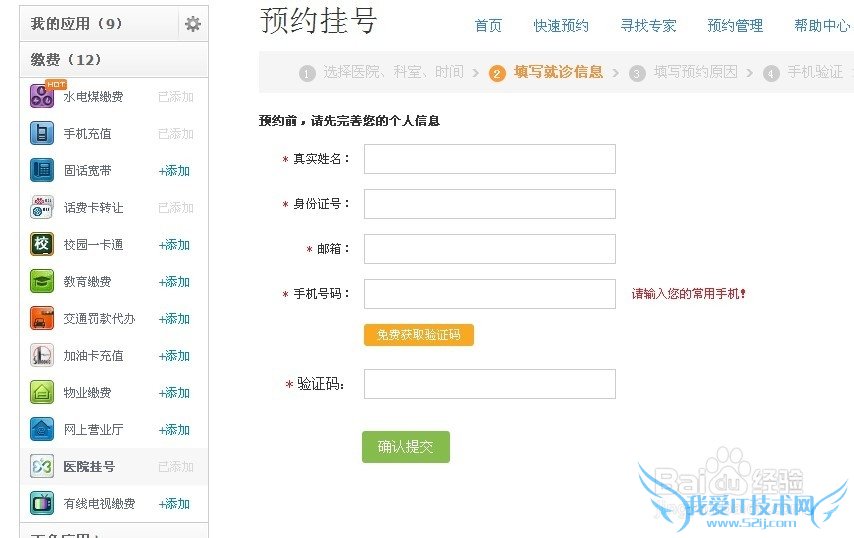Add 网上营业厅 with its +添加 link
Viewport: 854px width, 538px height.
tap(174, 430)
